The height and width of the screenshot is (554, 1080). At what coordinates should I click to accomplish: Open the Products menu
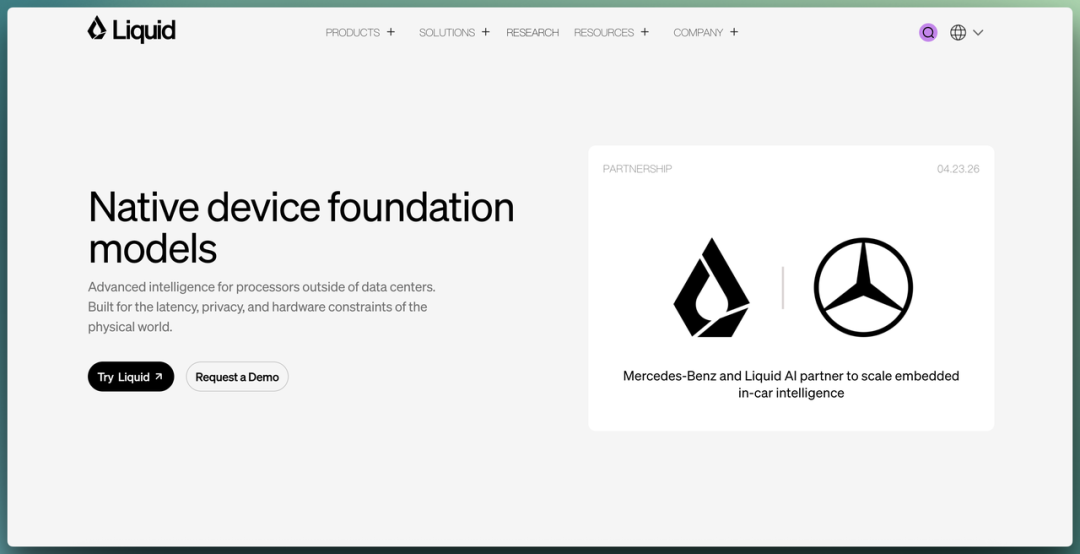[353, 32]
